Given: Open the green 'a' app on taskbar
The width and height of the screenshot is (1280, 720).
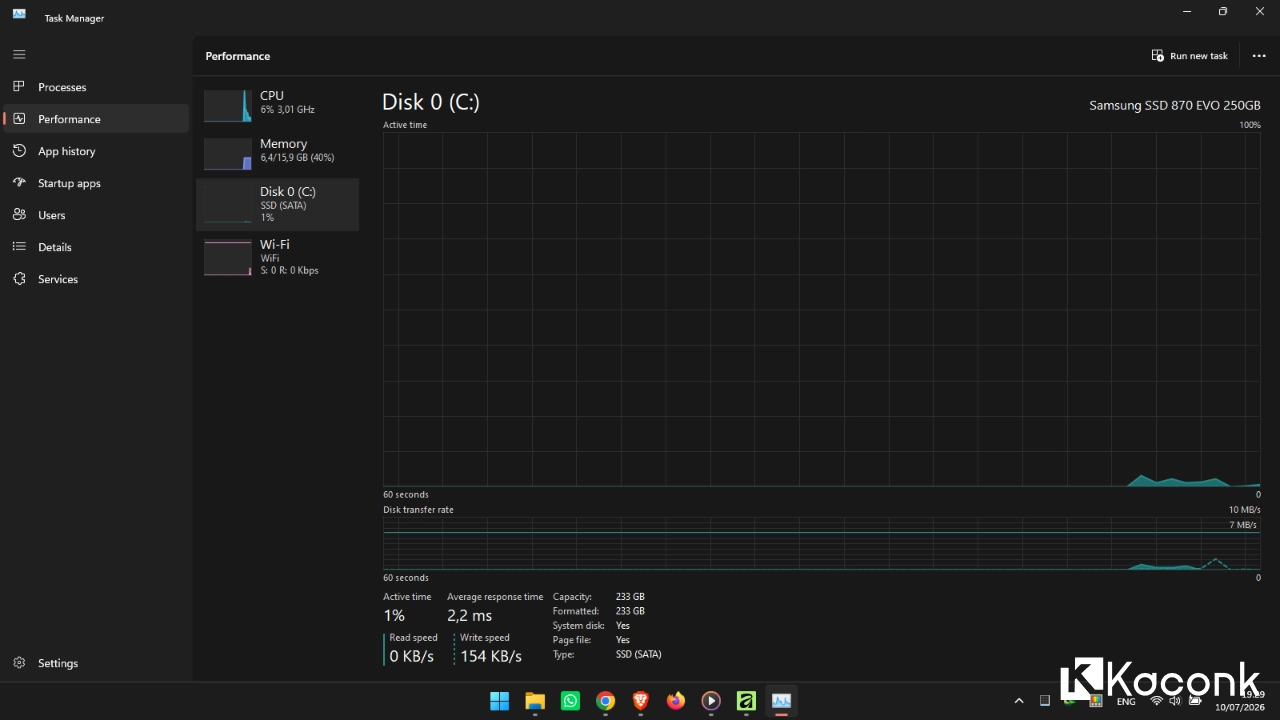Looking at the screenshot, I should (x=746, y=701).
